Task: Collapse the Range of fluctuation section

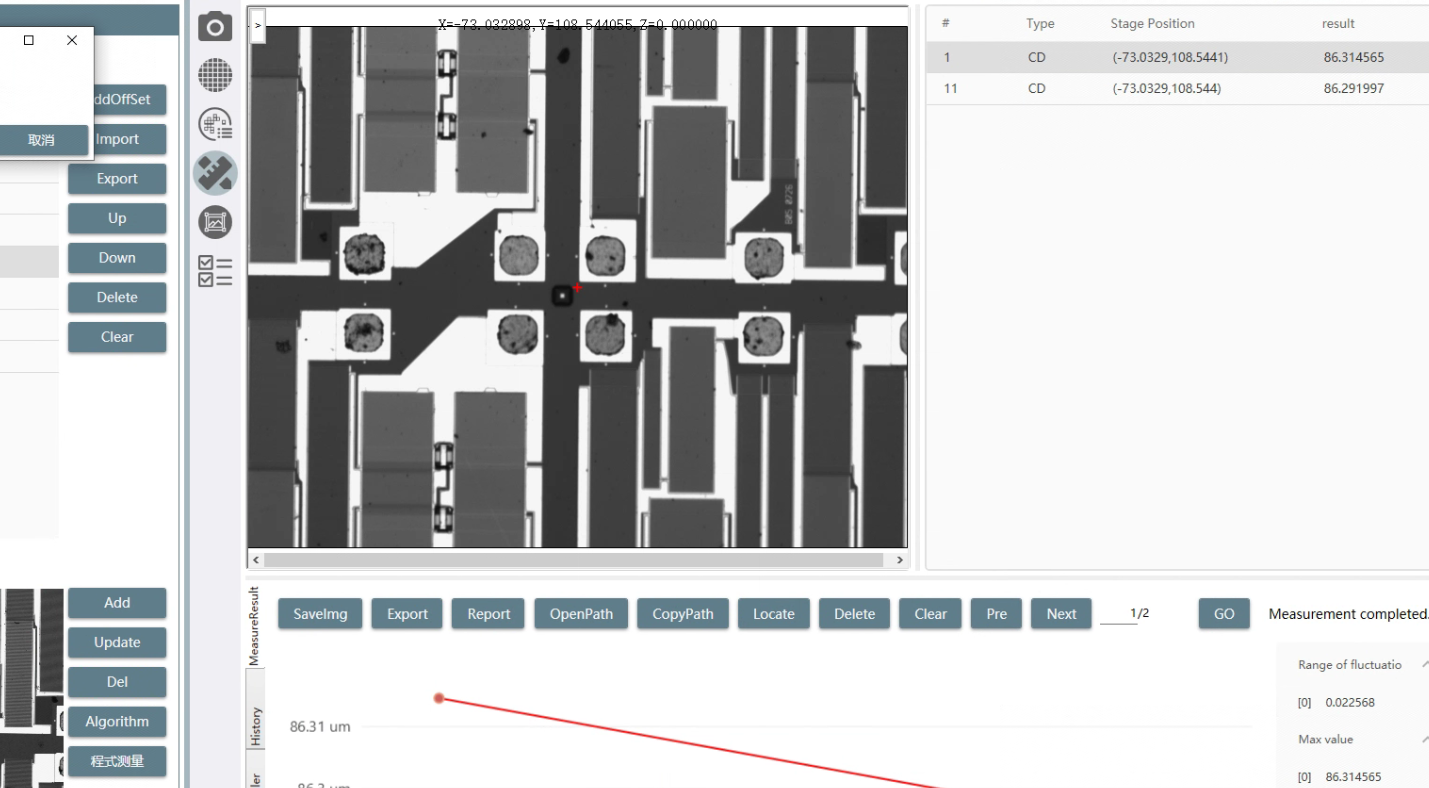Action: pyautogui.click(x=1423, y=664)
